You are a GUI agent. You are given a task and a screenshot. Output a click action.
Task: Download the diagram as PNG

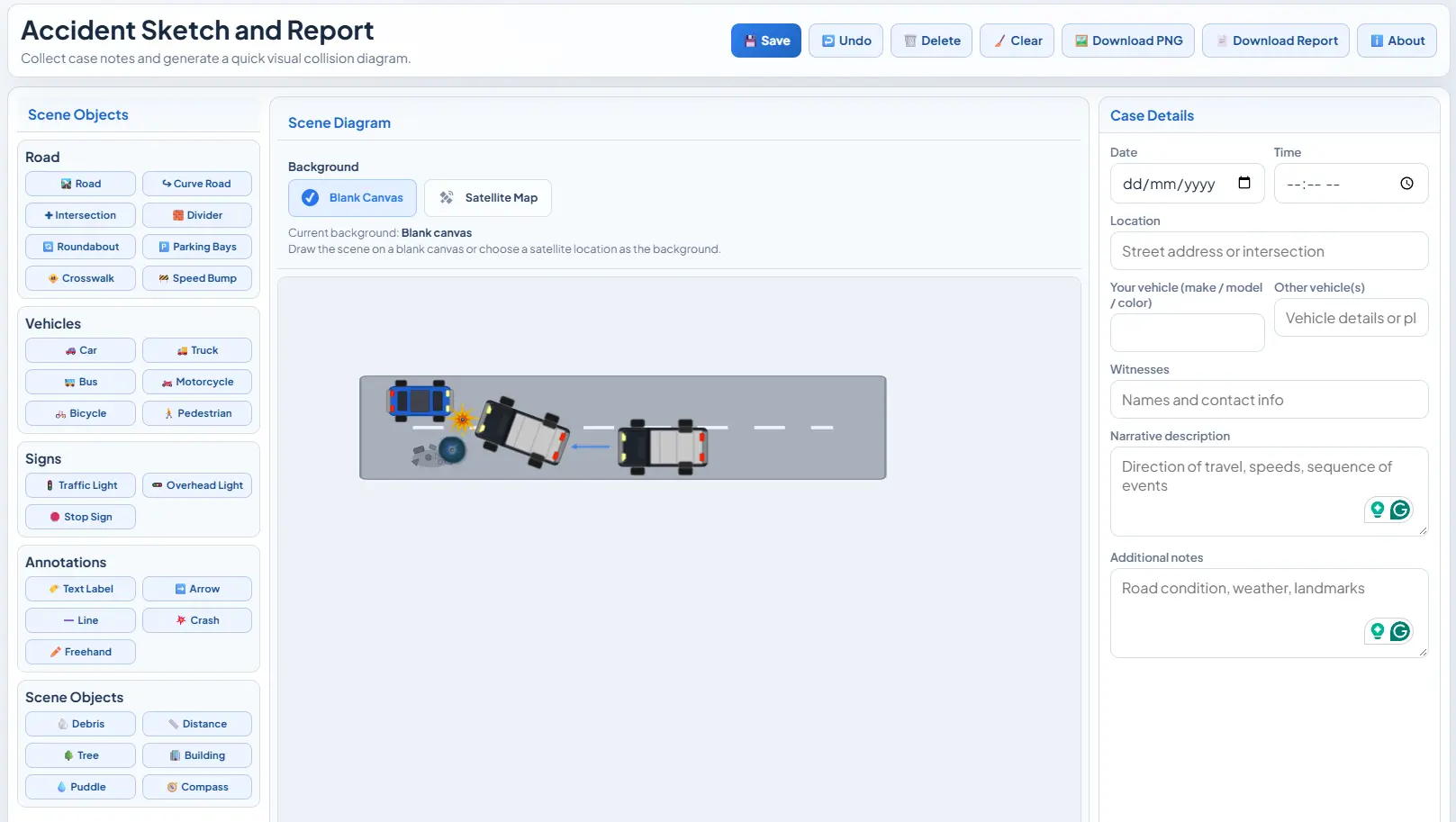pyautogui.click(x=1128, y=41)
